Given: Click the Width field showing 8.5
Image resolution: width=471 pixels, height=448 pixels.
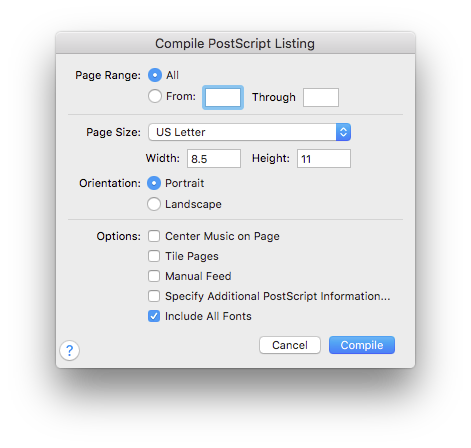Looking at the screenshot, I should 214,159.
